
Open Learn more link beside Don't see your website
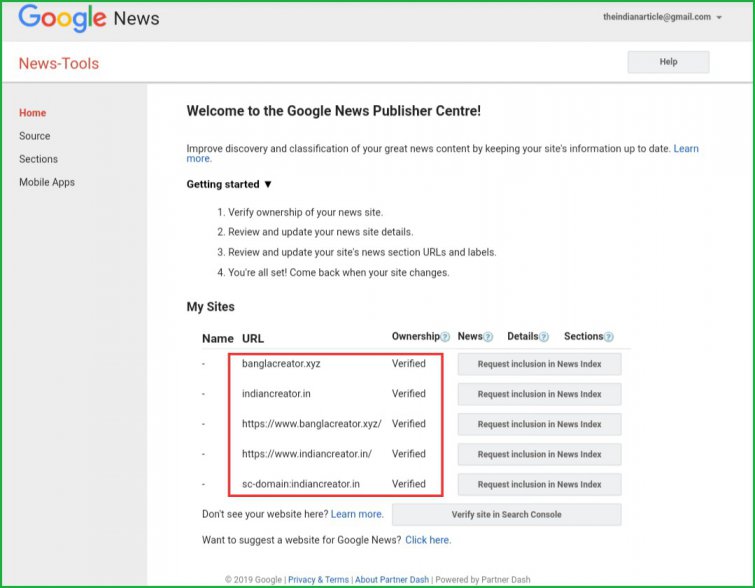[357, 514]
